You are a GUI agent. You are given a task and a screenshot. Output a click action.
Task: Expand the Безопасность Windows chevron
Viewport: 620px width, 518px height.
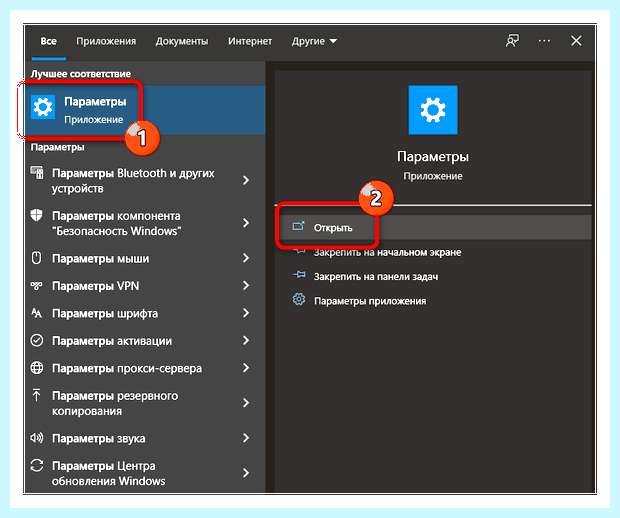coord(246,223)
